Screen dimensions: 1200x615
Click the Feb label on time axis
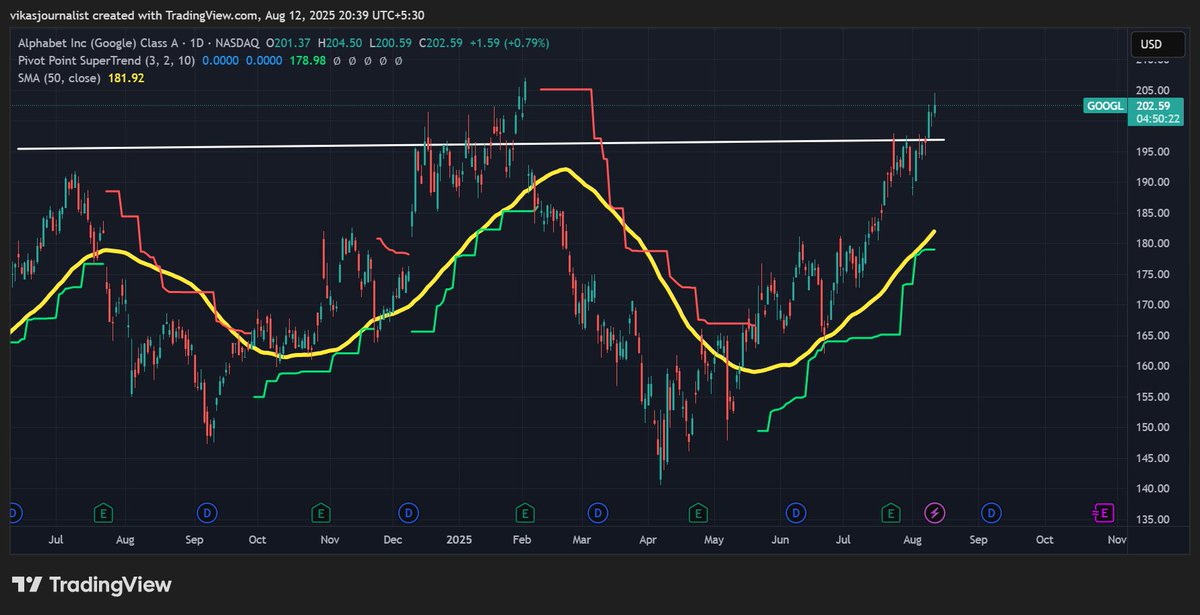(521, 539)
